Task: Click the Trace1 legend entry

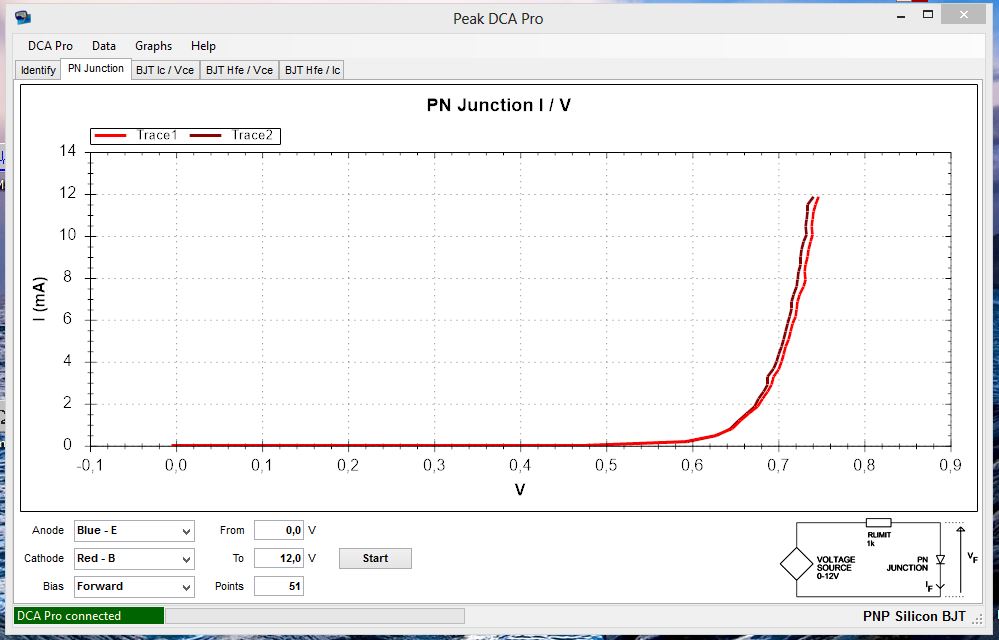Action: [136, 135]
